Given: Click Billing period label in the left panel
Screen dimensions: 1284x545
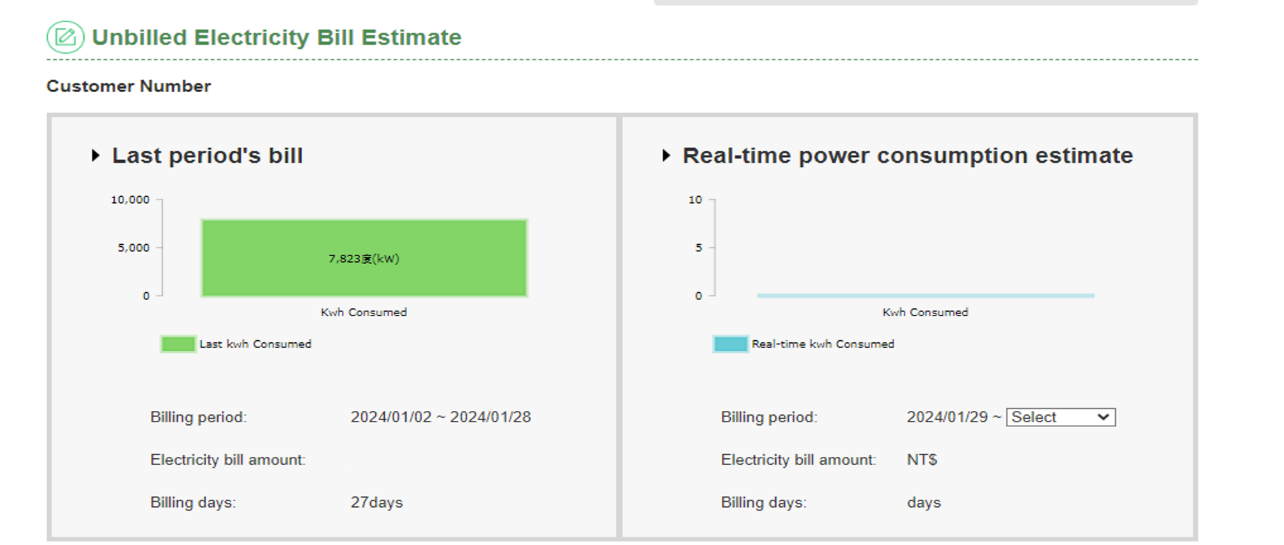Looking at the screenshot, I should coord(198,417).
